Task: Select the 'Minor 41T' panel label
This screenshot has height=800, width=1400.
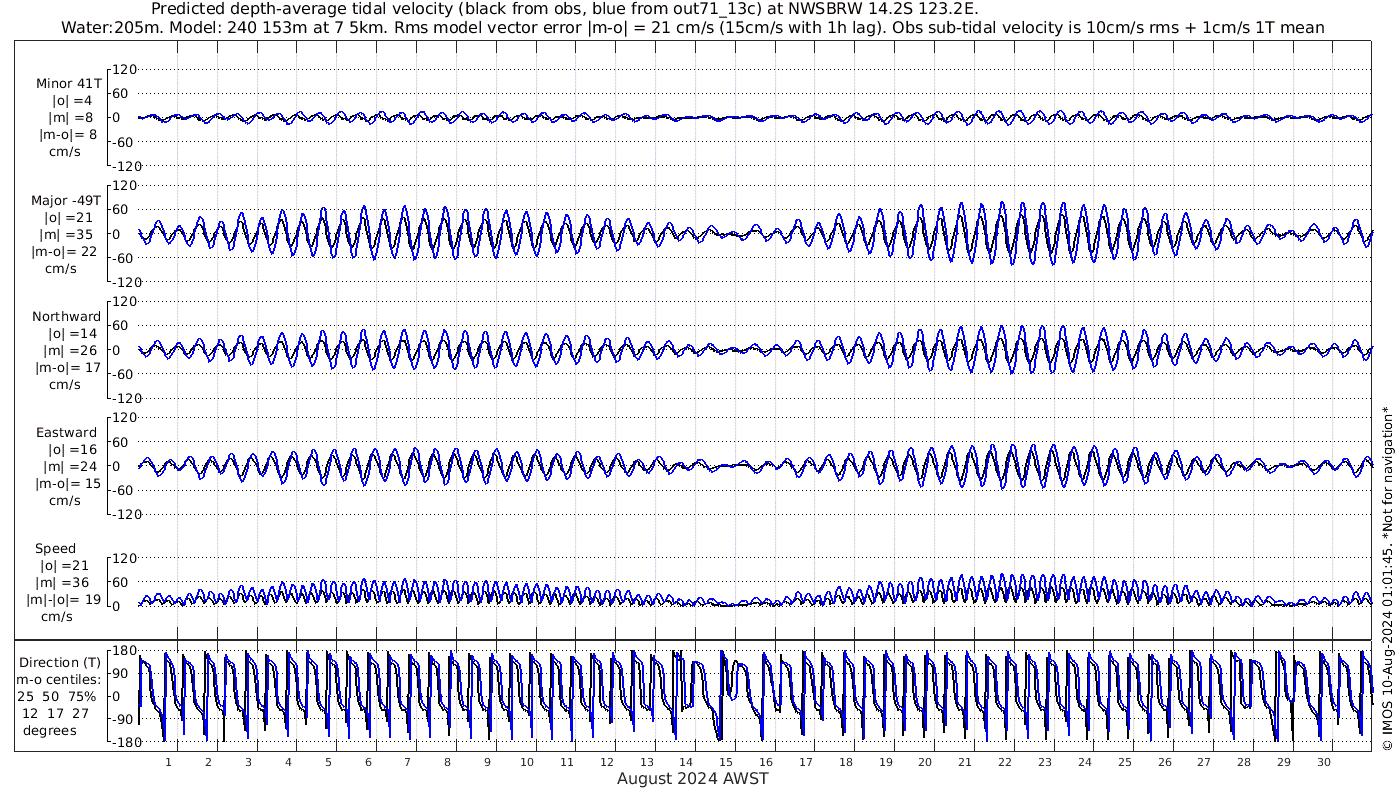Action: point(67,84)
